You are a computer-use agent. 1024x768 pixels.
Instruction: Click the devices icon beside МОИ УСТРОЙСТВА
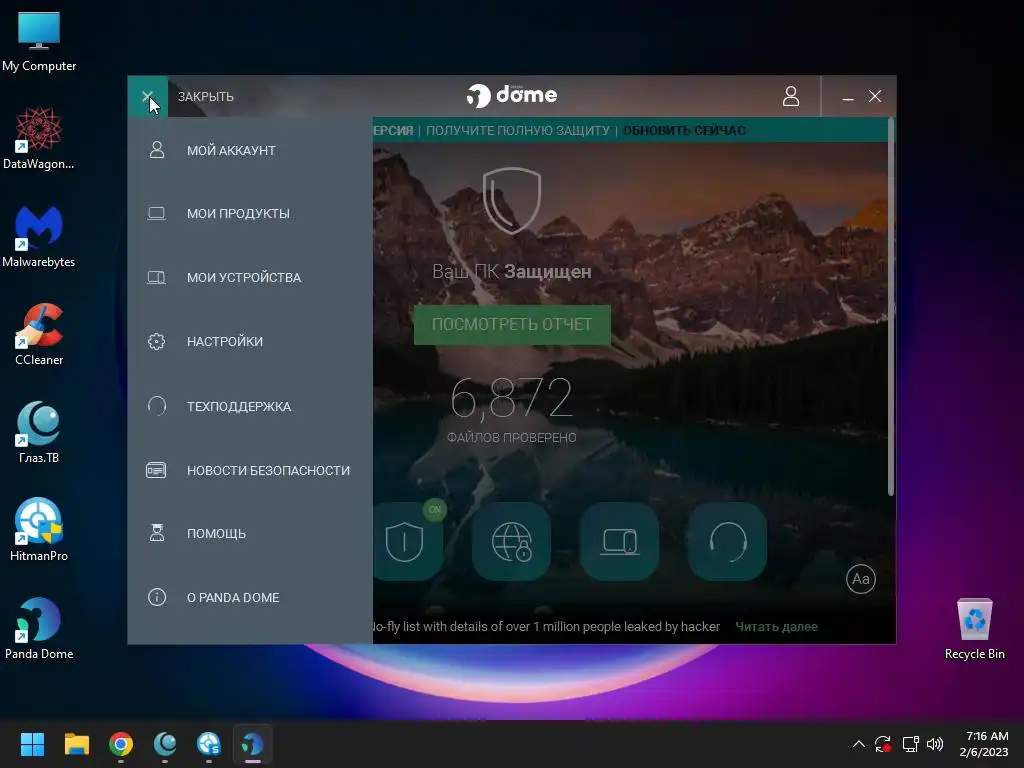pos(157,278)
